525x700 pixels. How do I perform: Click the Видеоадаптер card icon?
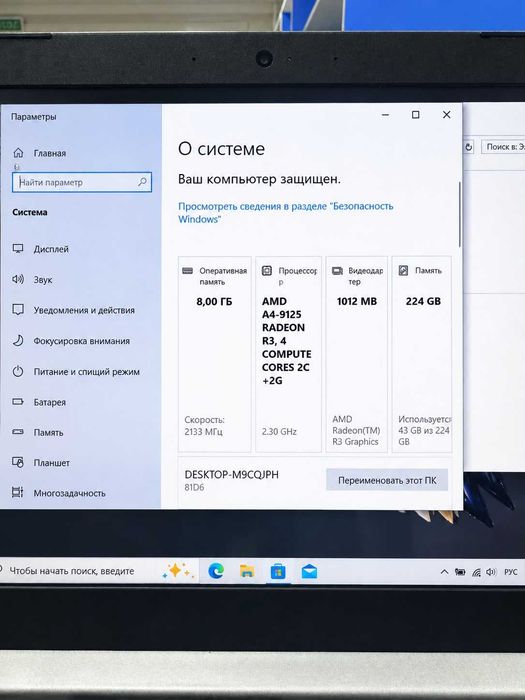pyautogui.click(x=338, y=271)
